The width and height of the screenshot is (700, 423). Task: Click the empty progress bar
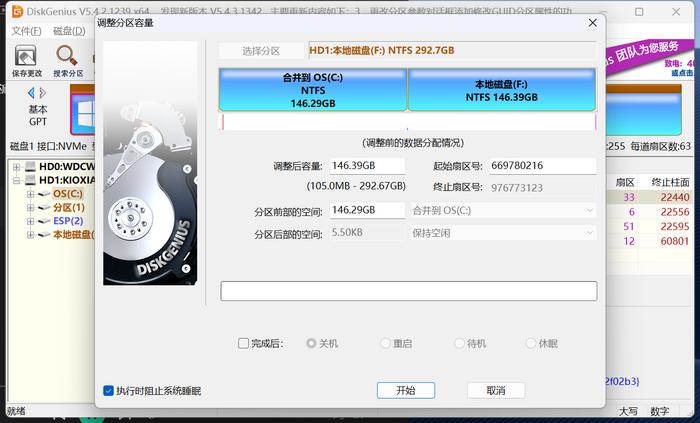pyautogui.click(x=408, y=291)
